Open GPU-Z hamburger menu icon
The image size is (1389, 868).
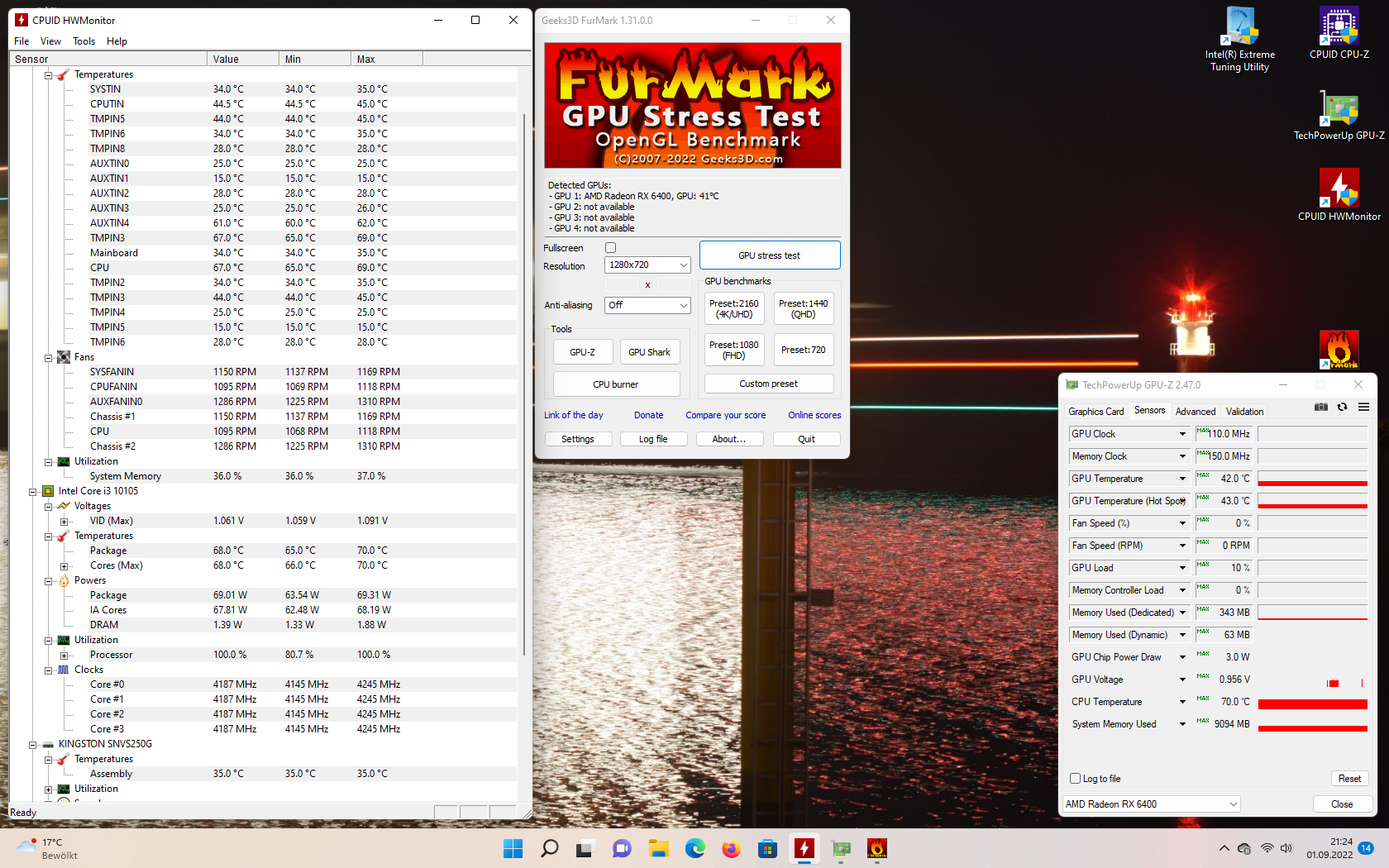(x=1364, y=407)
